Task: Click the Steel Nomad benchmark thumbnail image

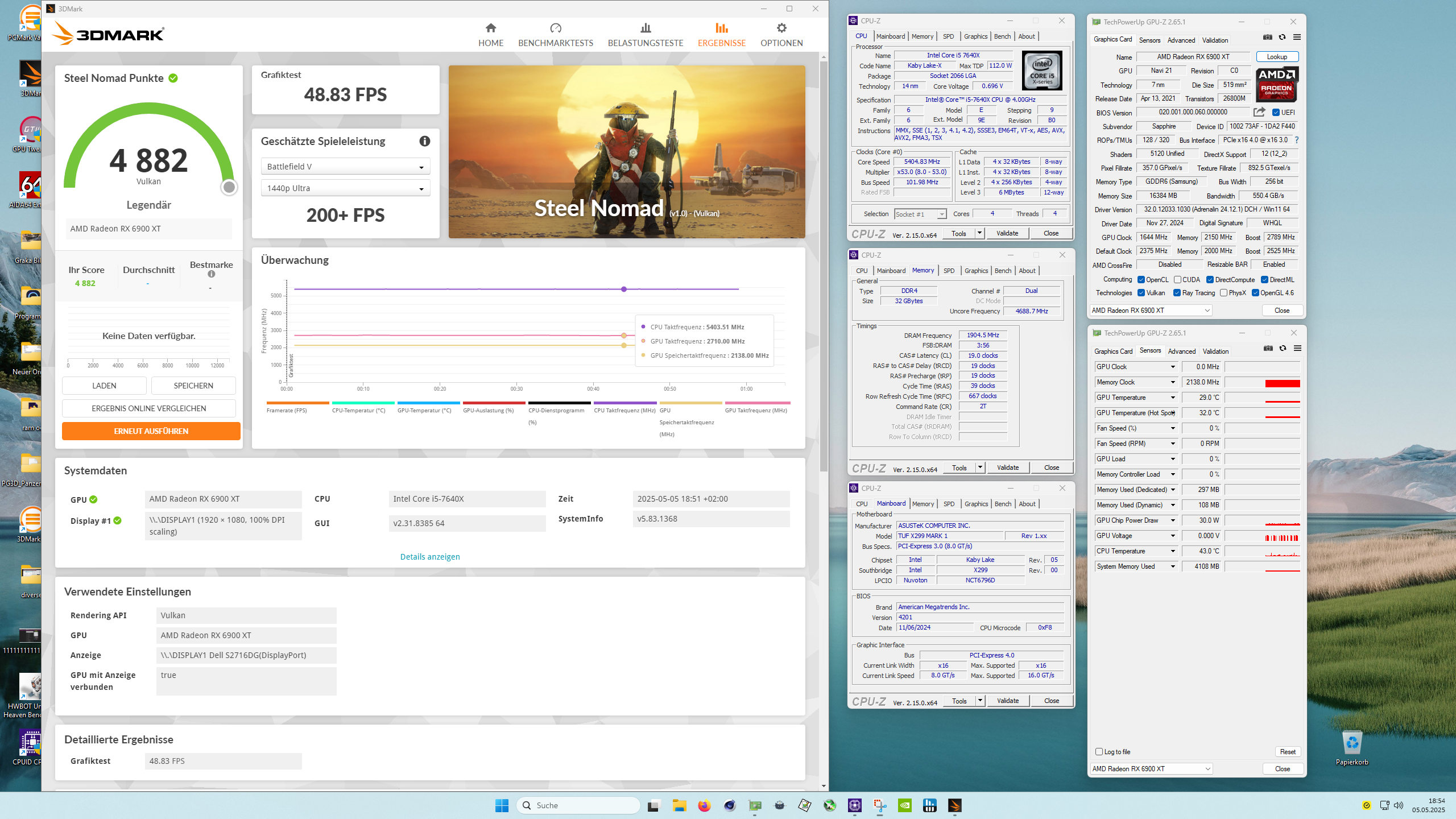Action: pyautogui.click(x=626, y=152)
